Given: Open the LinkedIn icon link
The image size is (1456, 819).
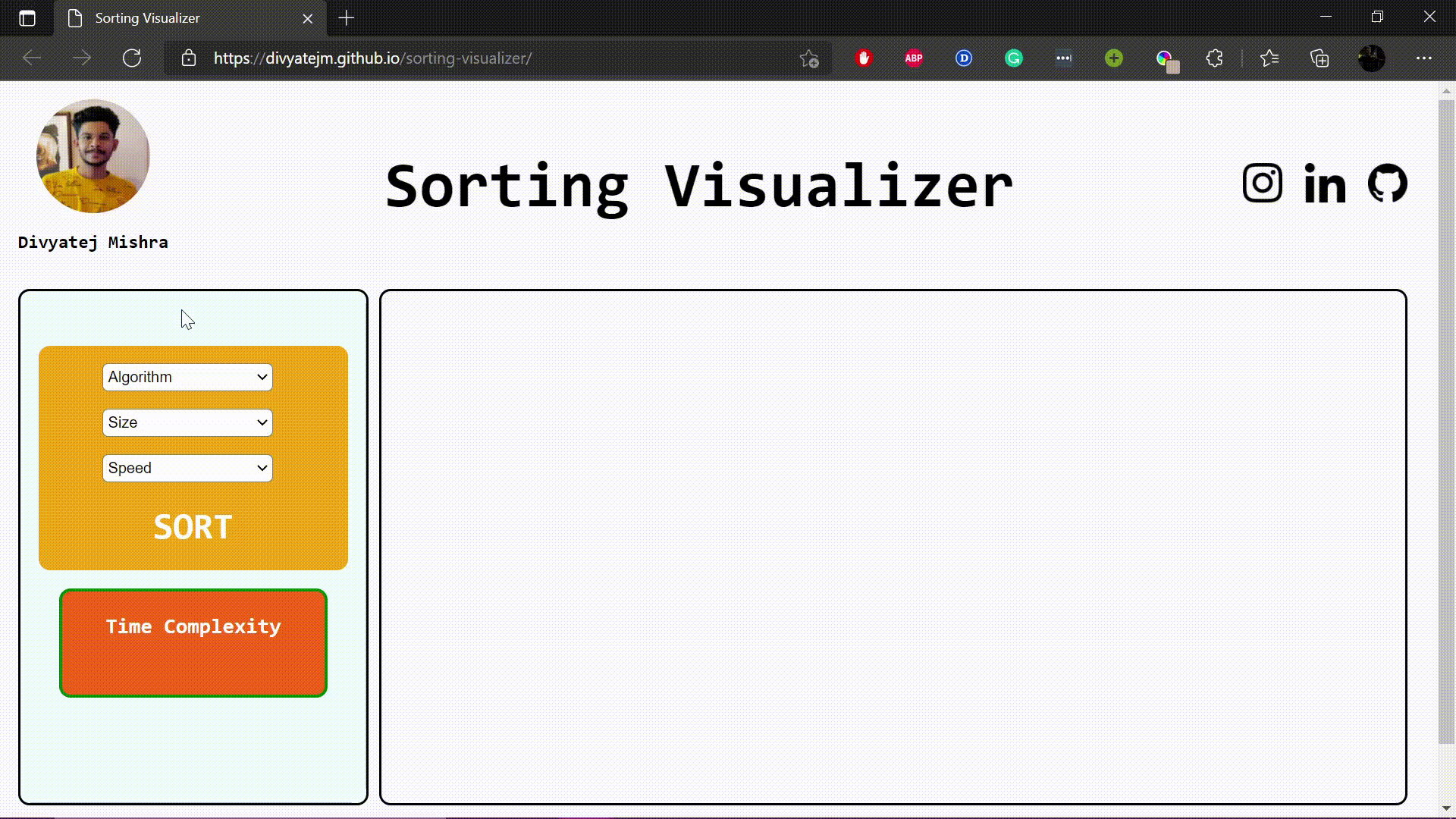Looking at the screenshot, I should pyautogui.click(x=1324, y=184).
